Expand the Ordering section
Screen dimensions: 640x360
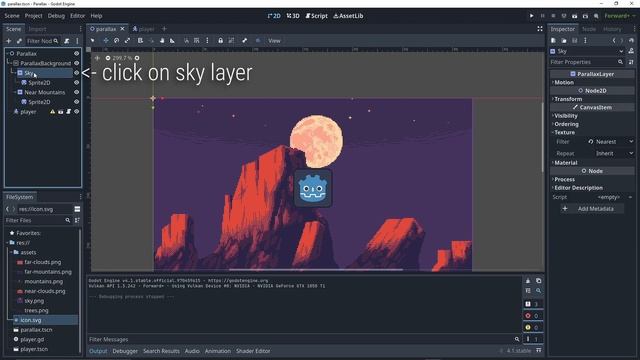click(x=592, y=124)
